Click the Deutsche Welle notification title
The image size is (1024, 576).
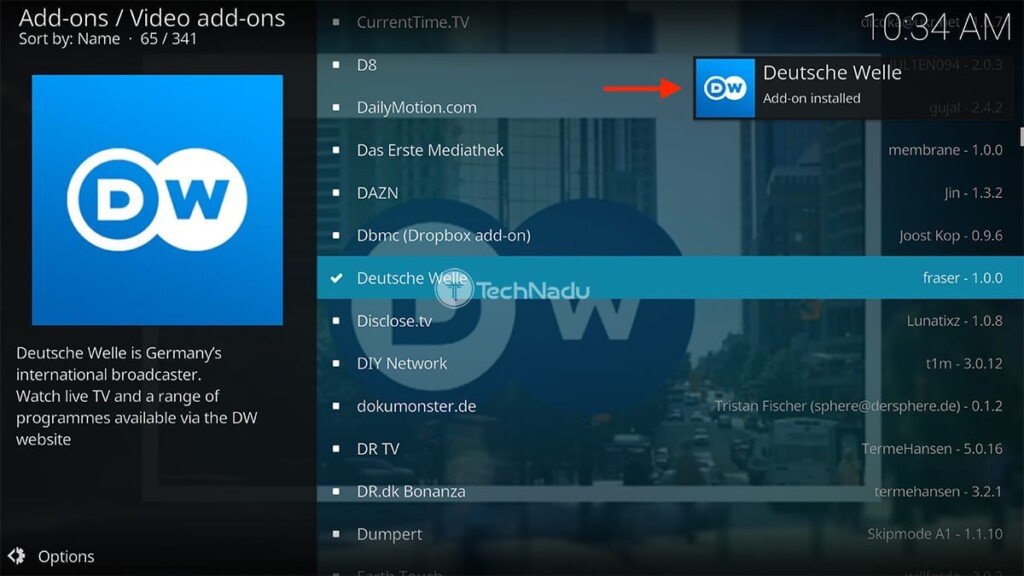(x=832, y=72)
